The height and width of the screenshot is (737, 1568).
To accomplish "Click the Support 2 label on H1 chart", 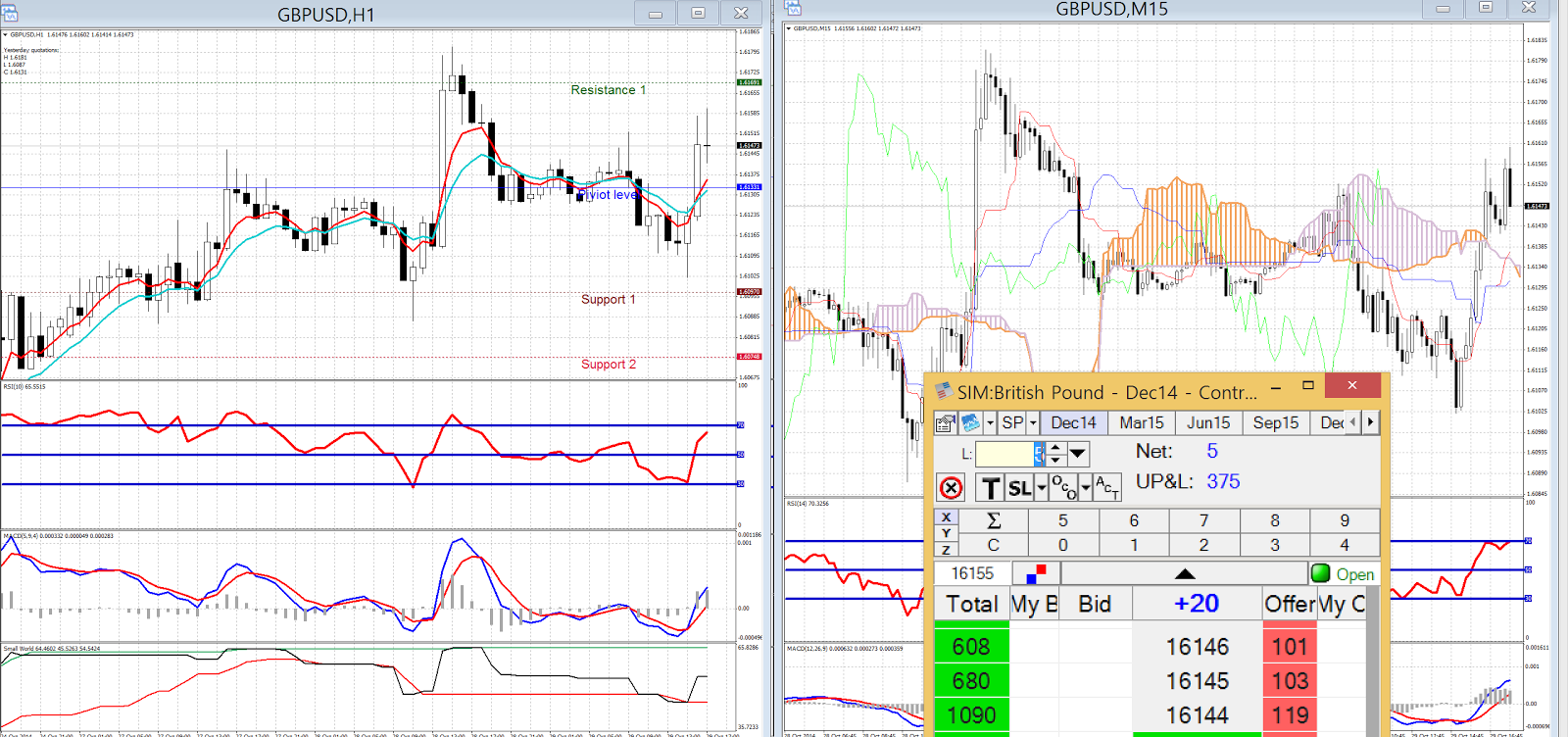I will [x=609, y=365].
